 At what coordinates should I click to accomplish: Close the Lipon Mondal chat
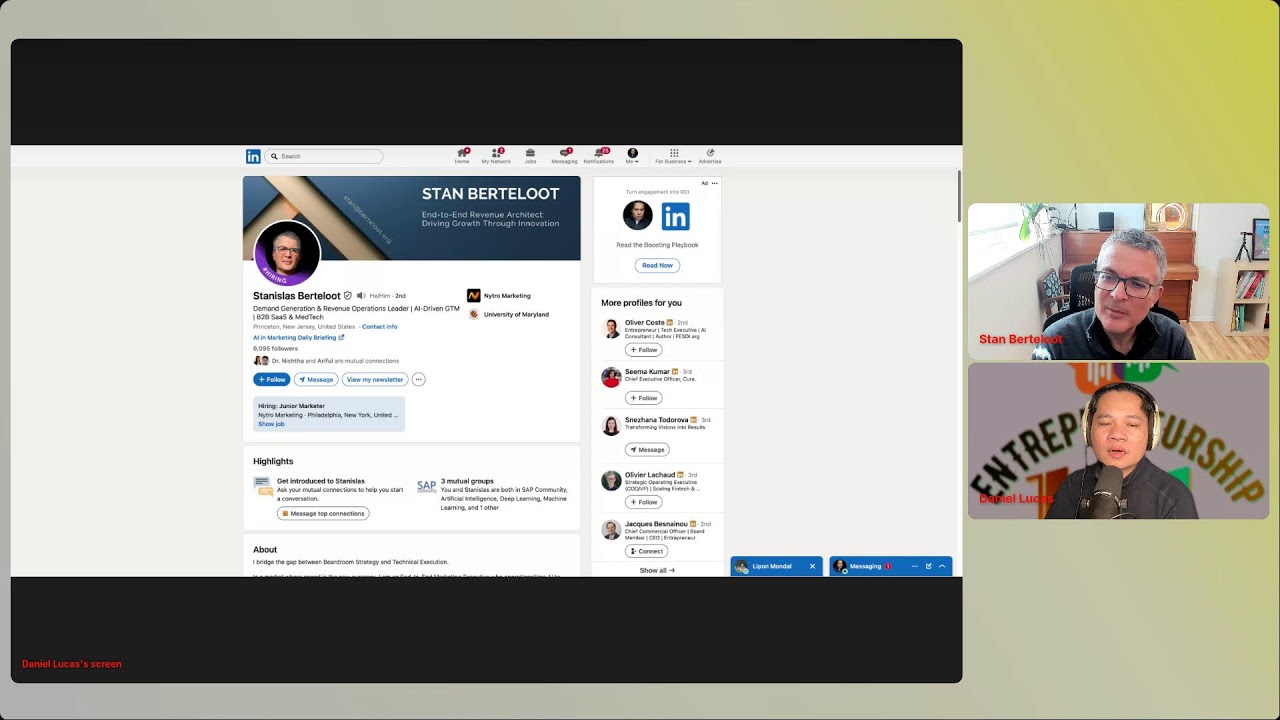pos(812,567)
